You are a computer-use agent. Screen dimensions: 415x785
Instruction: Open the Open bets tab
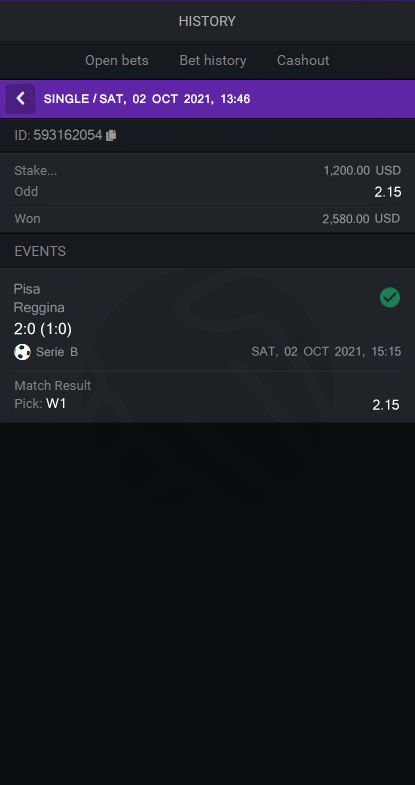(117, 61)
